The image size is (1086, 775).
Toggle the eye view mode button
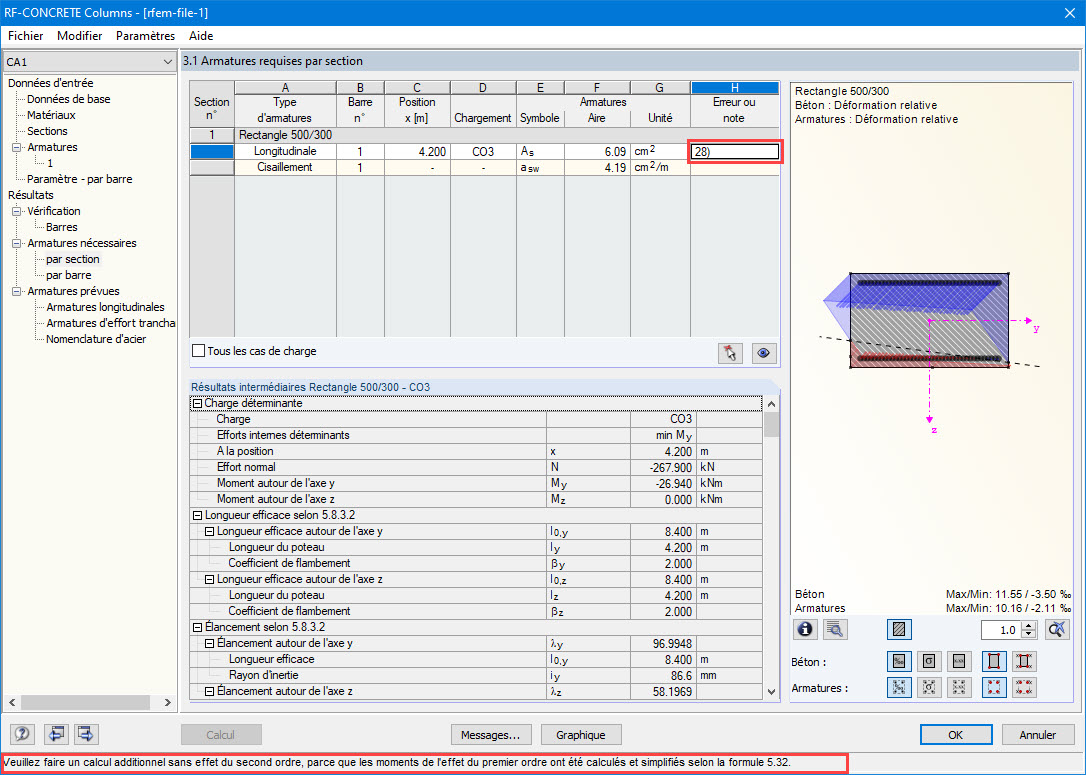click(x=763, y=353)
